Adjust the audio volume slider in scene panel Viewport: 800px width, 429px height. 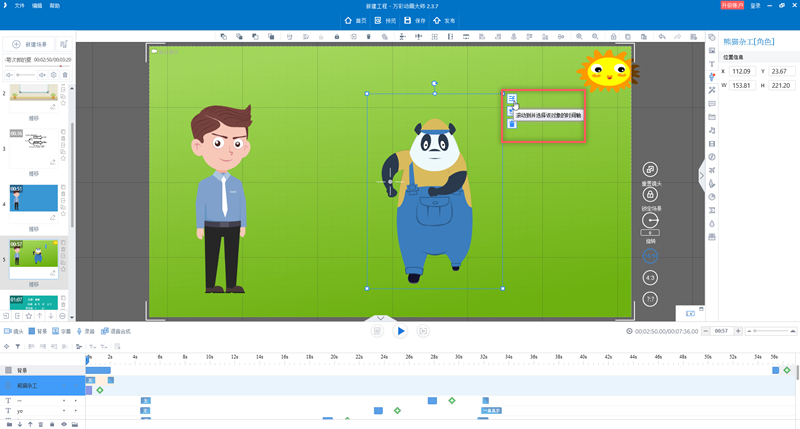click(24, 75)
